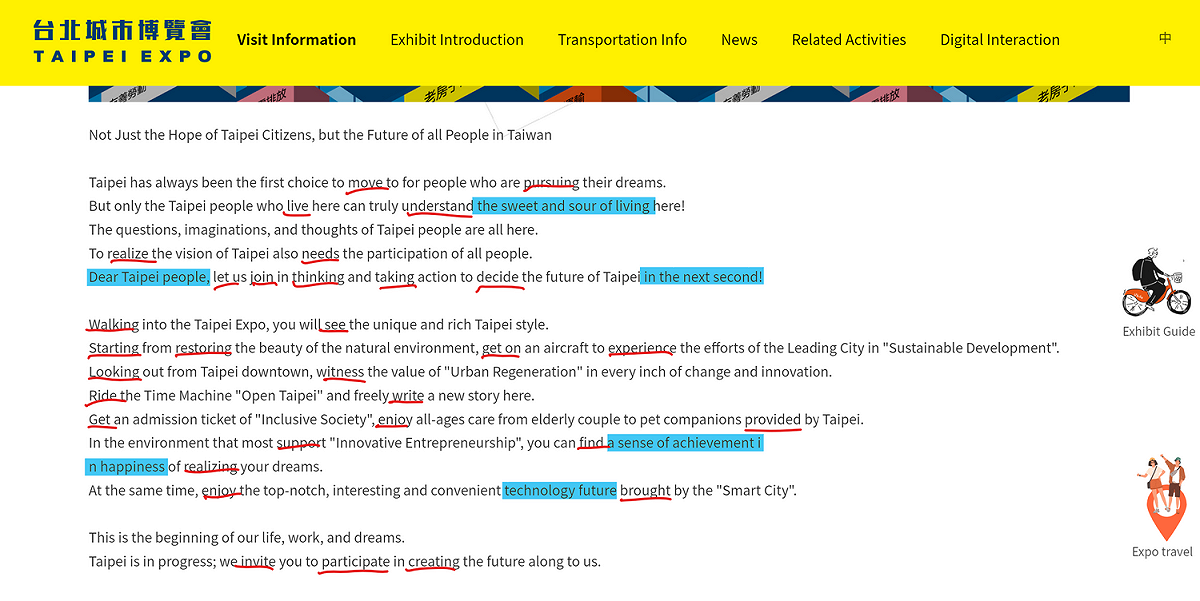Switch language with the 中 button
The width and height of the screenshot is (1200, 601).
(1165, 39)
